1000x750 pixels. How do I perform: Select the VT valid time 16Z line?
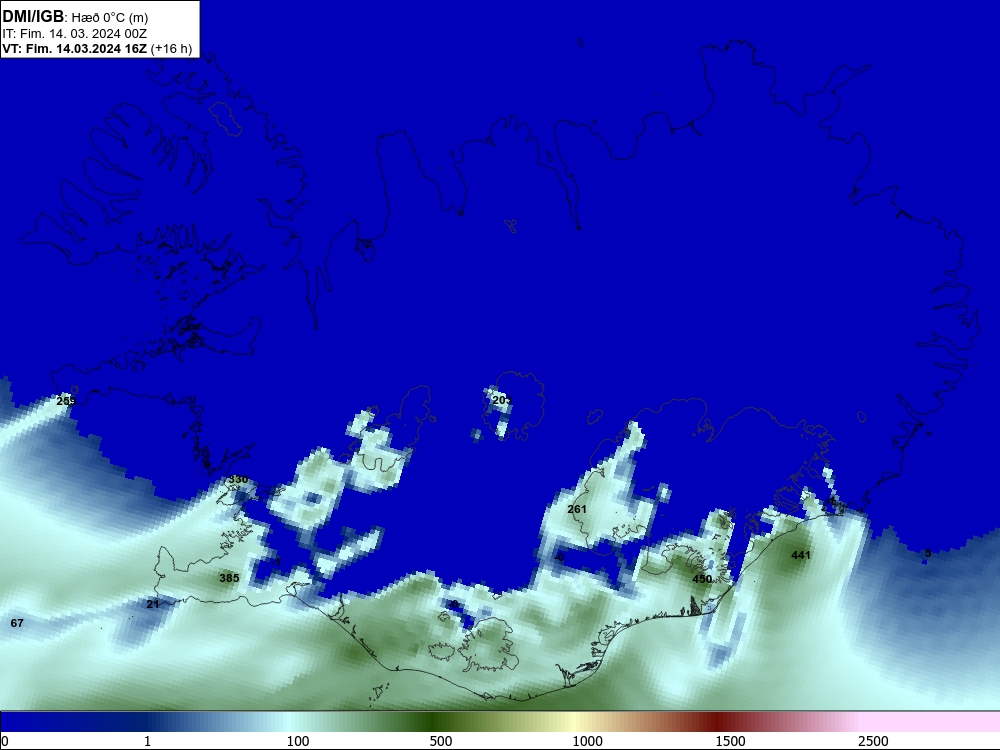point(97,49)
